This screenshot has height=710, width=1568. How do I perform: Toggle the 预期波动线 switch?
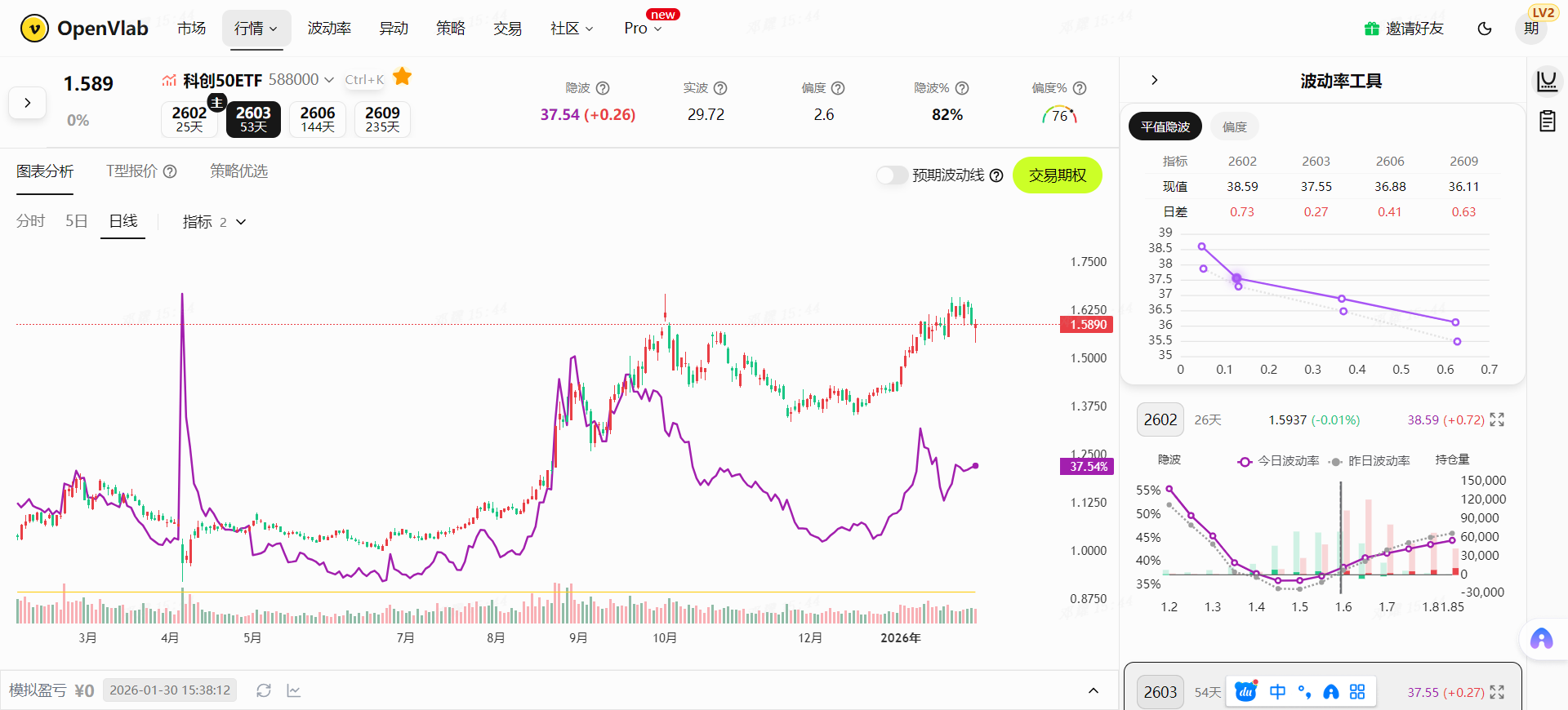892,175
